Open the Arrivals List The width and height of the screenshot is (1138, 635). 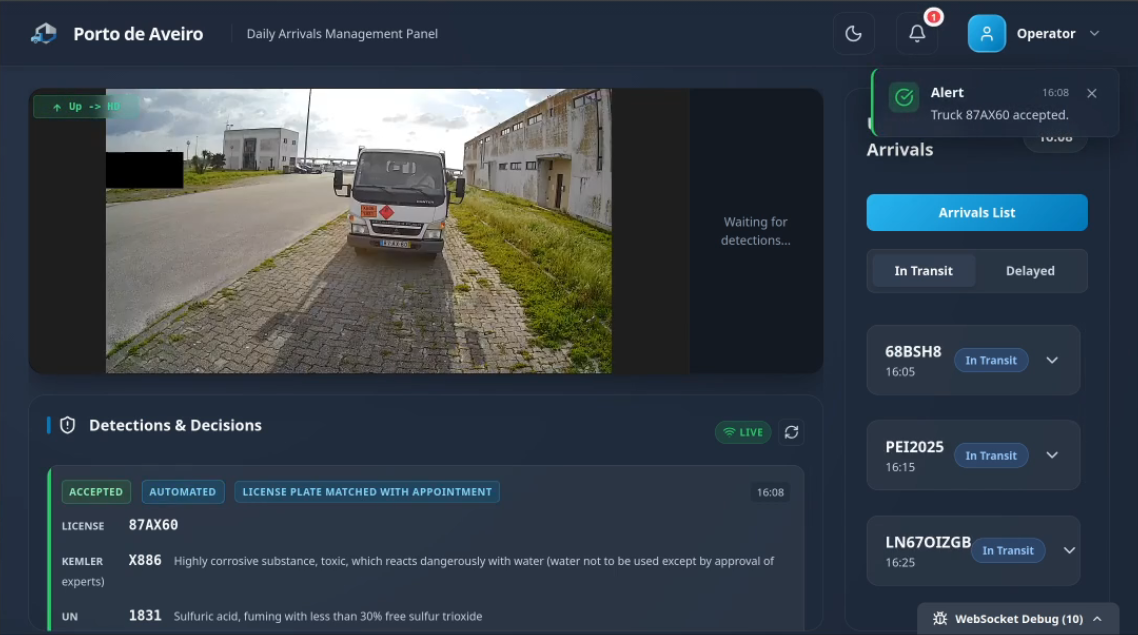(x=976, y=212)
